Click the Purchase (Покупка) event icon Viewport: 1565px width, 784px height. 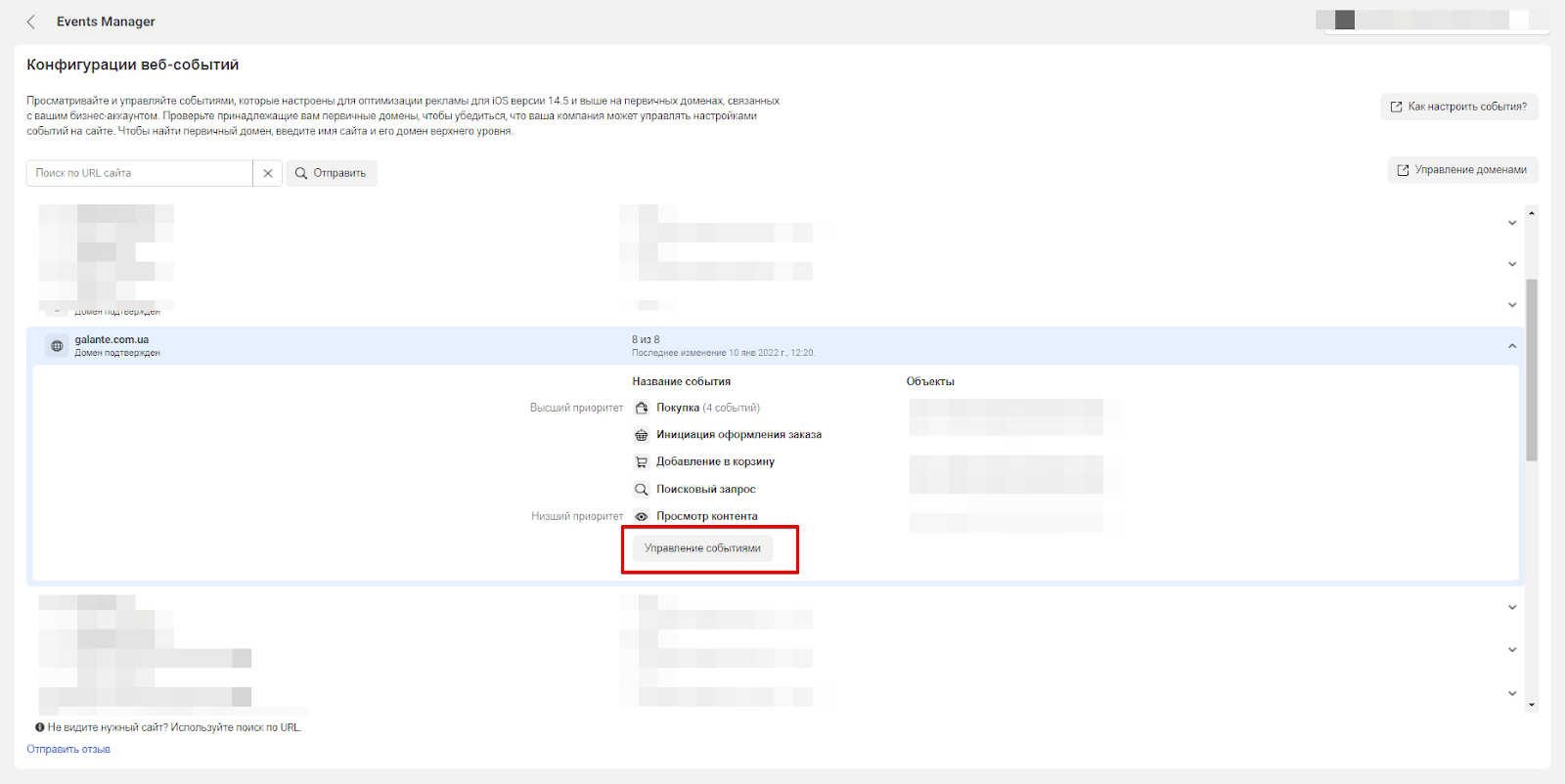pyautogui.click(x=642, y=408)
